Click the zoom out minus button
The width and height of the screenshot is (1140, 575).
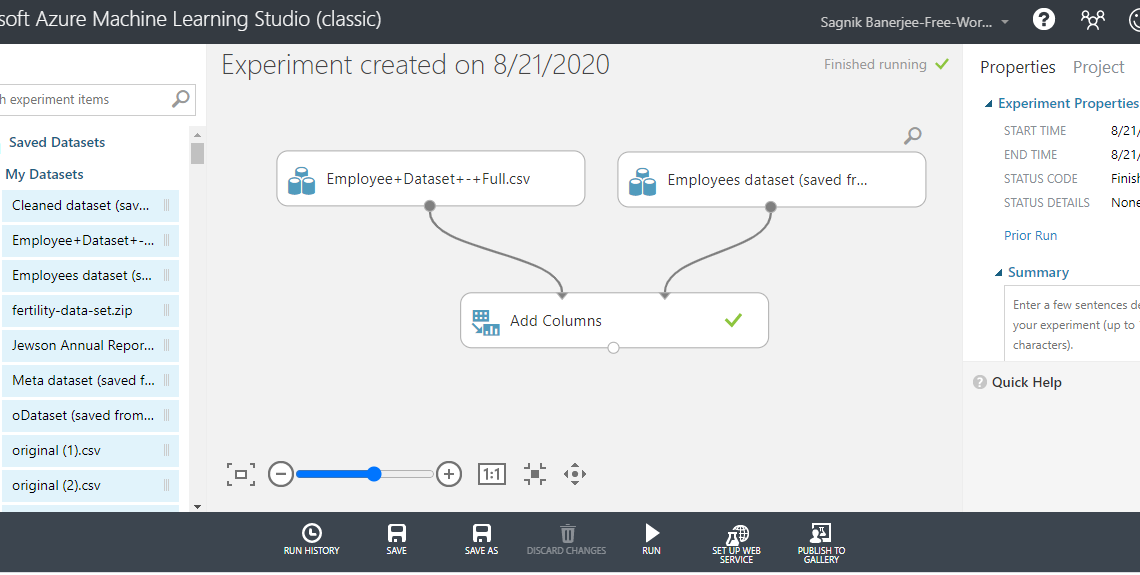click(x=281, y=474)
